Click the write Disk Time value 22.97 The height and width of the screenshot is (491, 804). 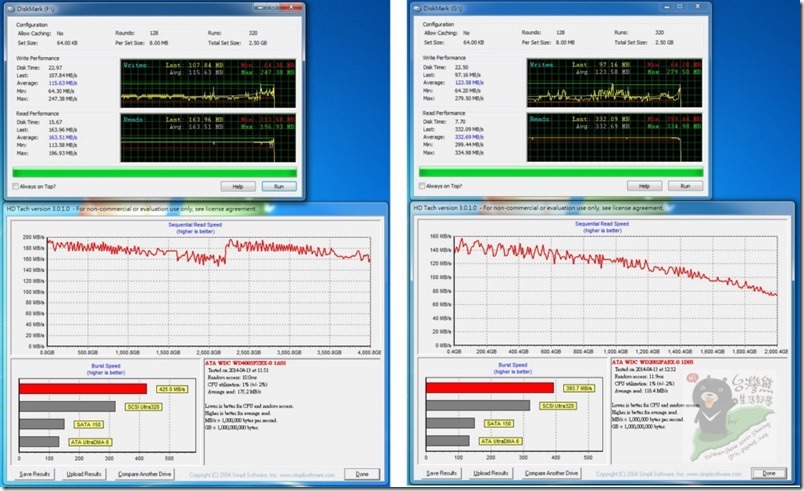55,68
